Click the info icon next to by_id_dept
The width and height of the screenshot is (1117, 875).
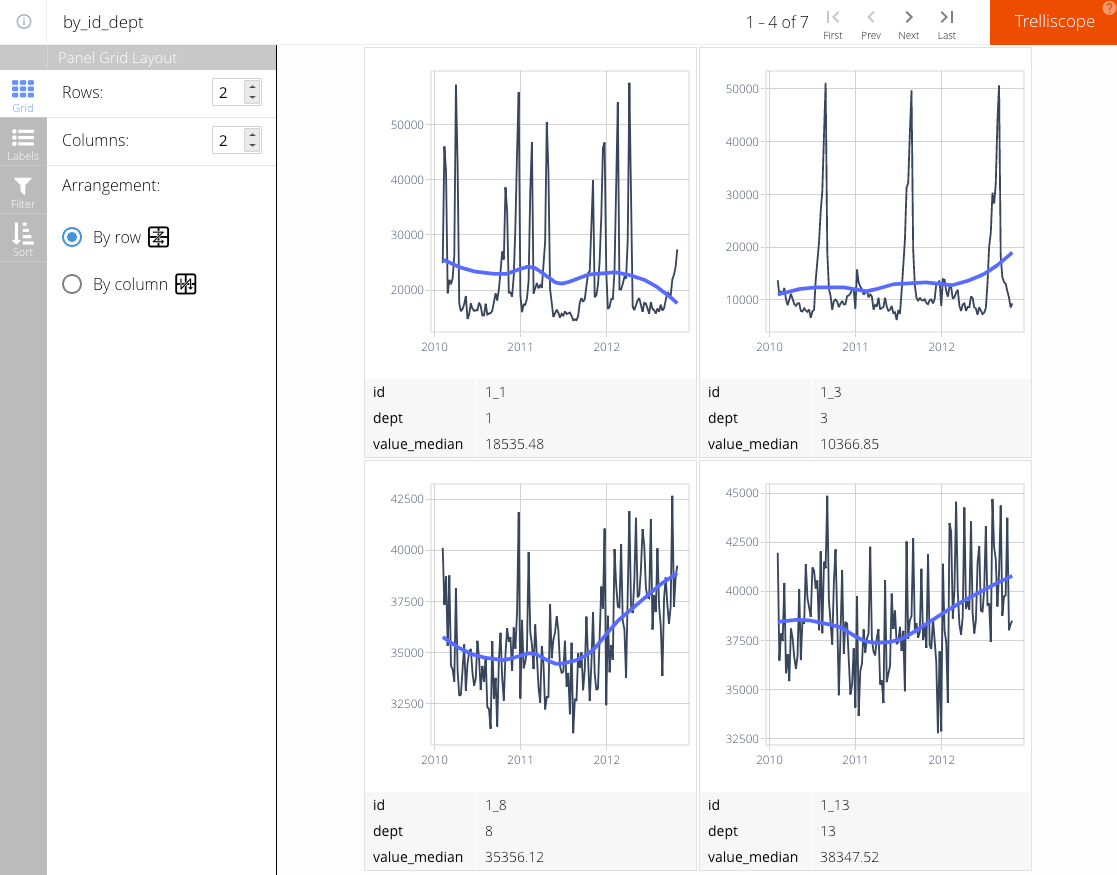22,21
